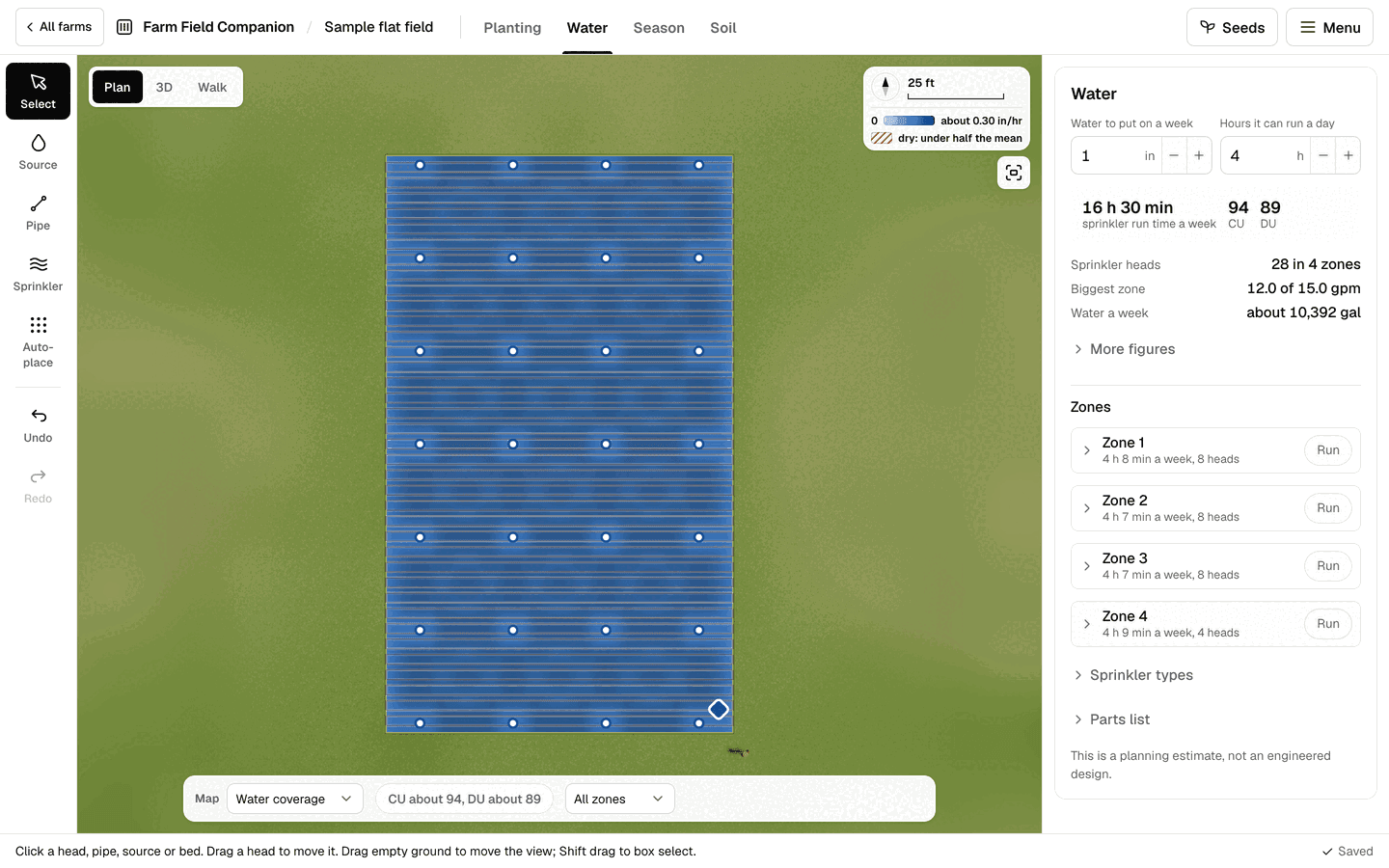Undo the last action
1389x868 pixels.
click(x=38, y=425)
